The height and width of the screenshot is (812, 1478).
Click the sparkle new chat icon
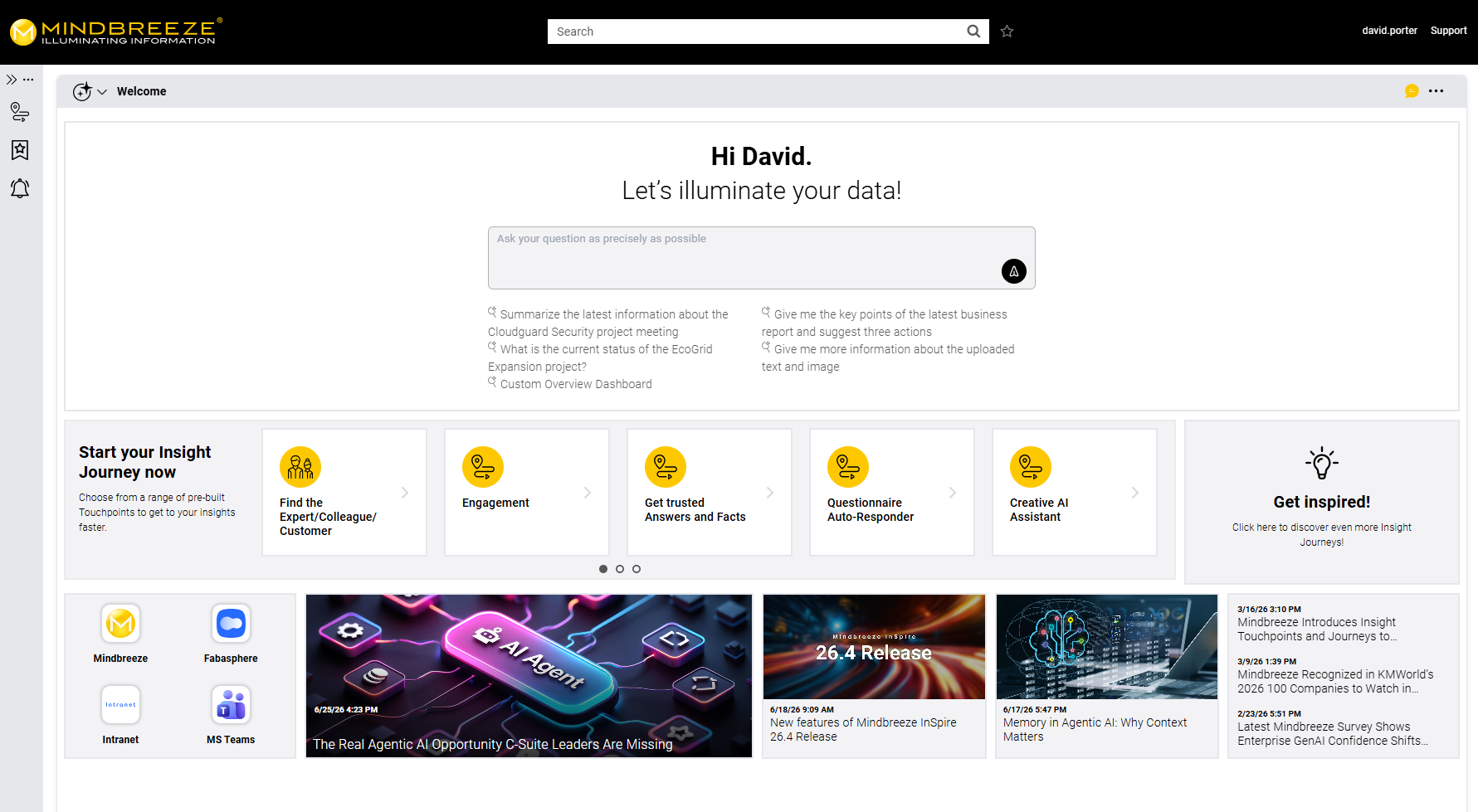pos(82,91)
